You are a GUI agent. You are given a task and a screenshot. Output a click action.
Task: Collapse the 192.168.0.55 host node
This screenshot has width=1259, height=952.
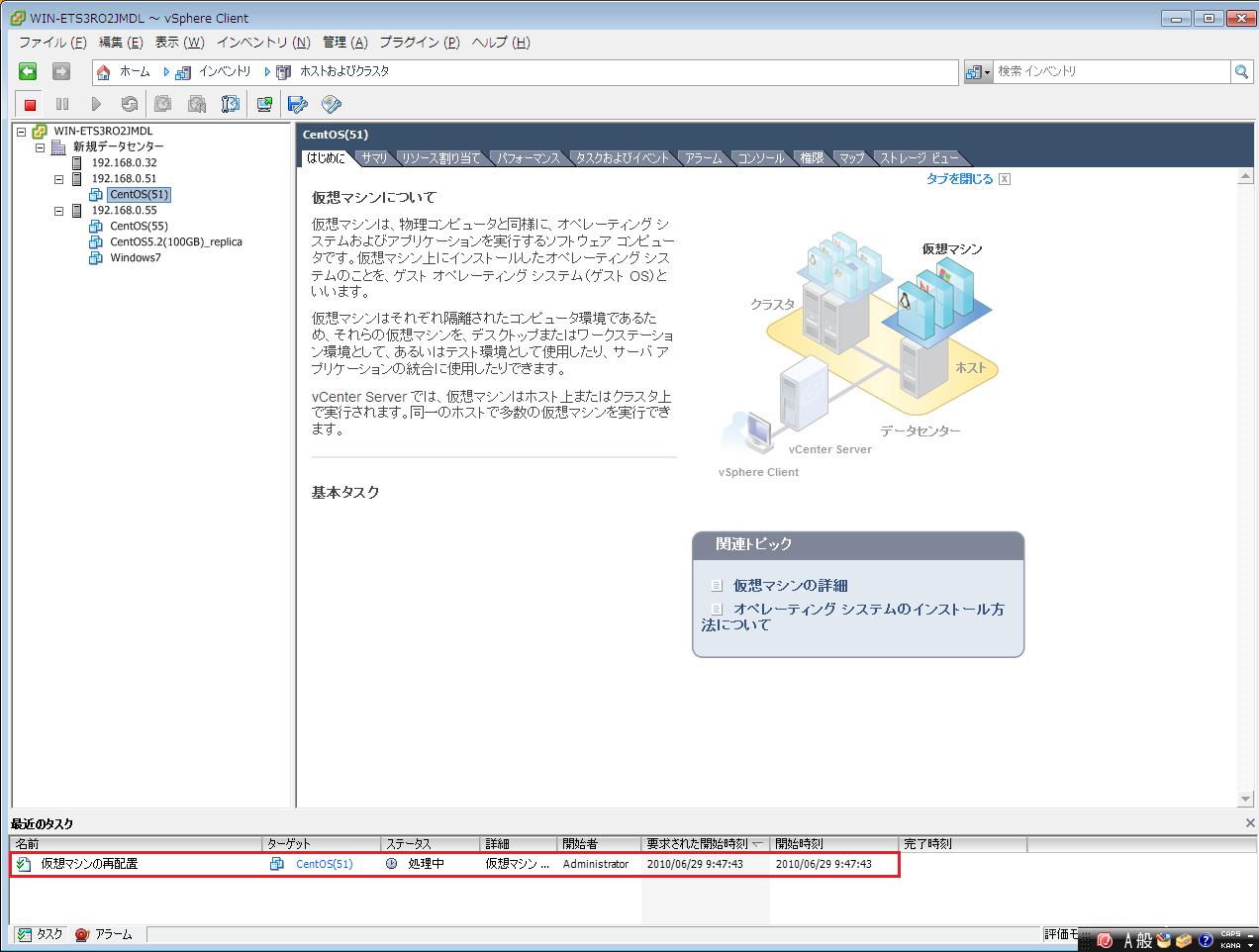pyautogui.click(x=58, y=211)
